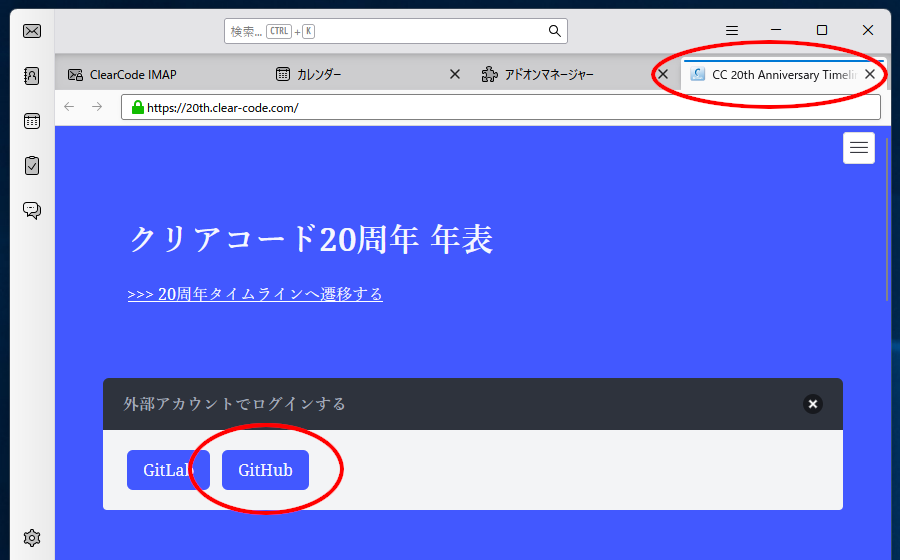Open the Thunderbird application menu
Screen dimensions: 900x560
tap(732, 30)
